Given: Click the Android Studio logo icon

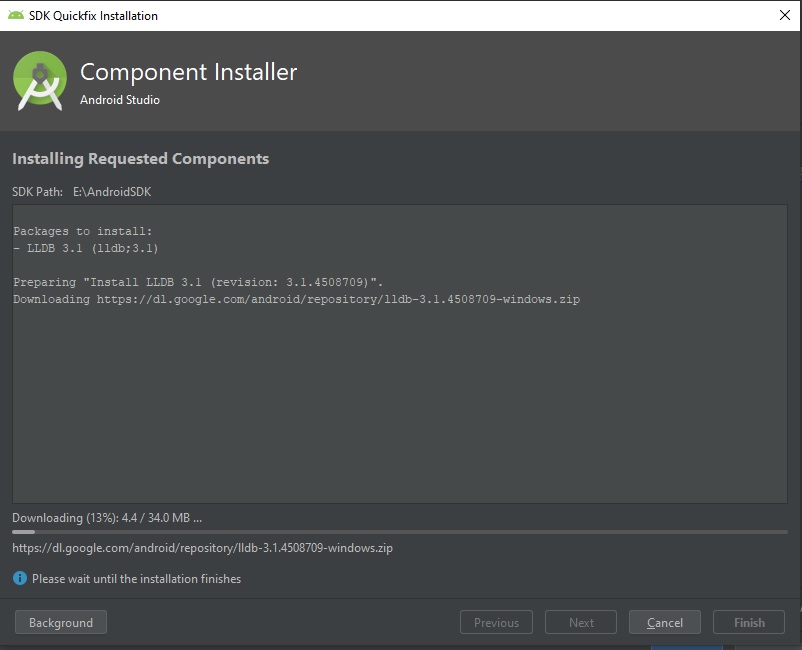Looking at the screenshot, I should tap(40, 81).
